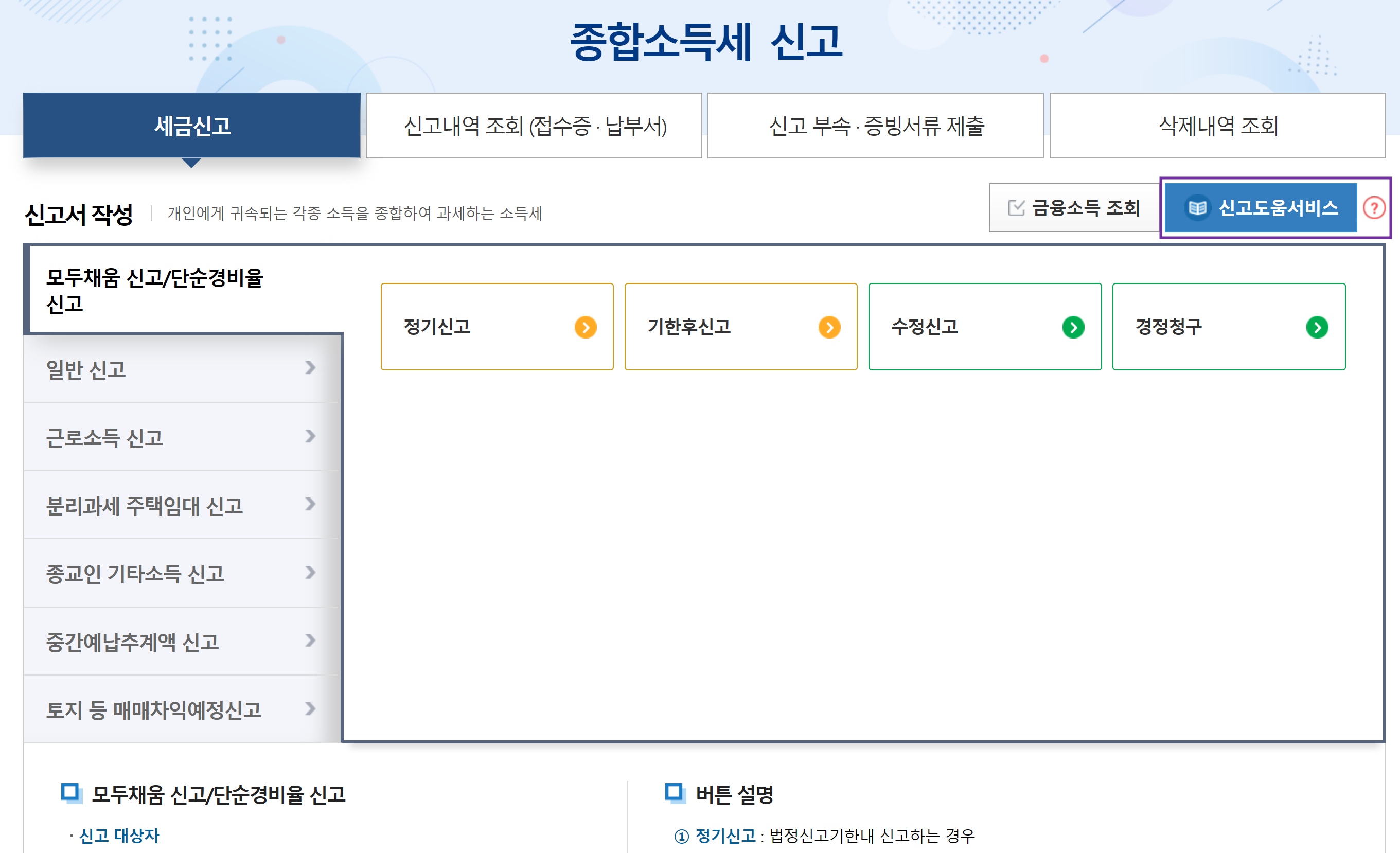The height and width of the screenshot is (853, 1400).
Task: Click the orange arrow icon on 기한후신고
Action: [829, 327]
